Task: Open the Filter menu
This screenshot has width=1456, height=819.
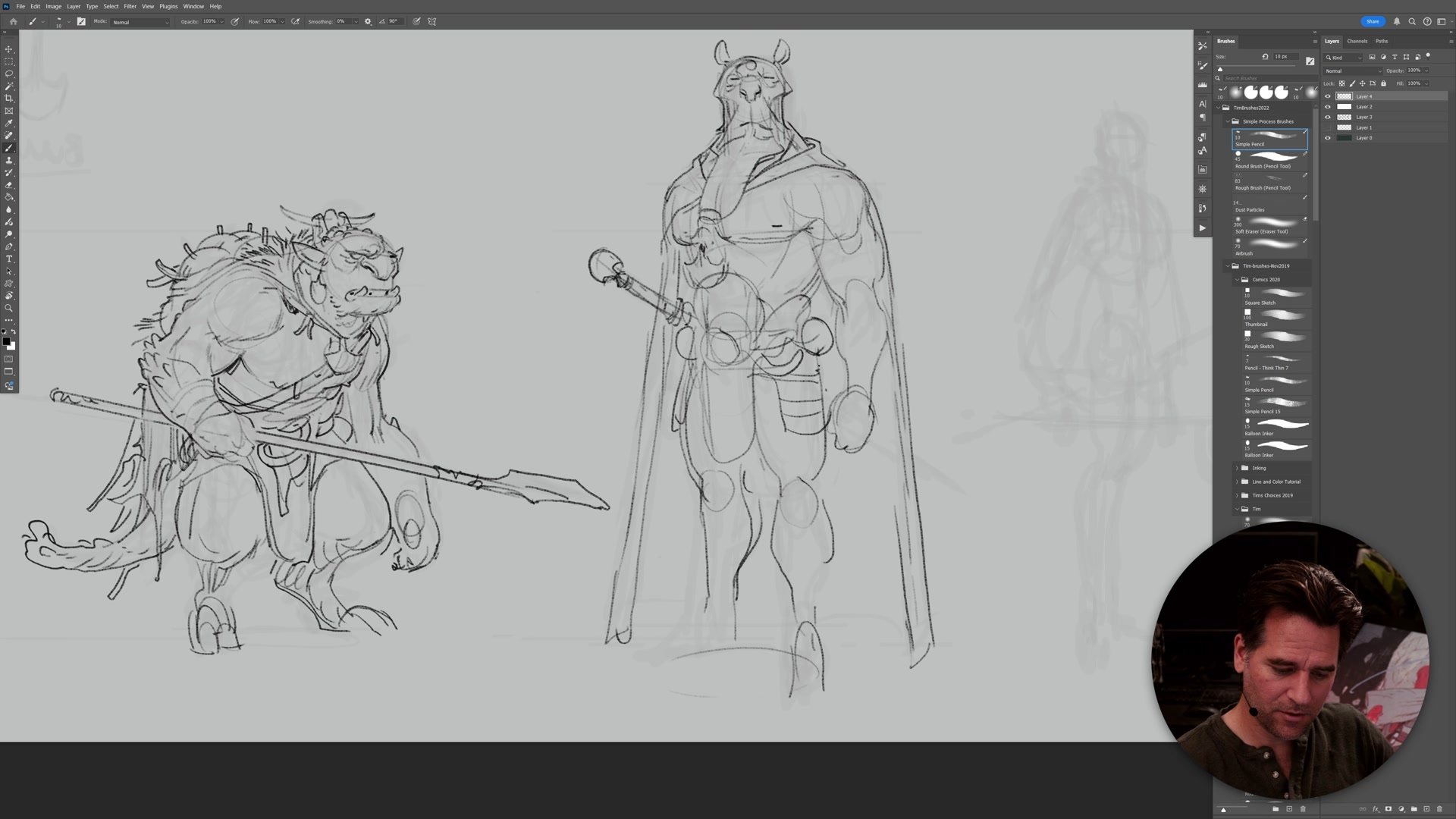Action: pos(130,6)
